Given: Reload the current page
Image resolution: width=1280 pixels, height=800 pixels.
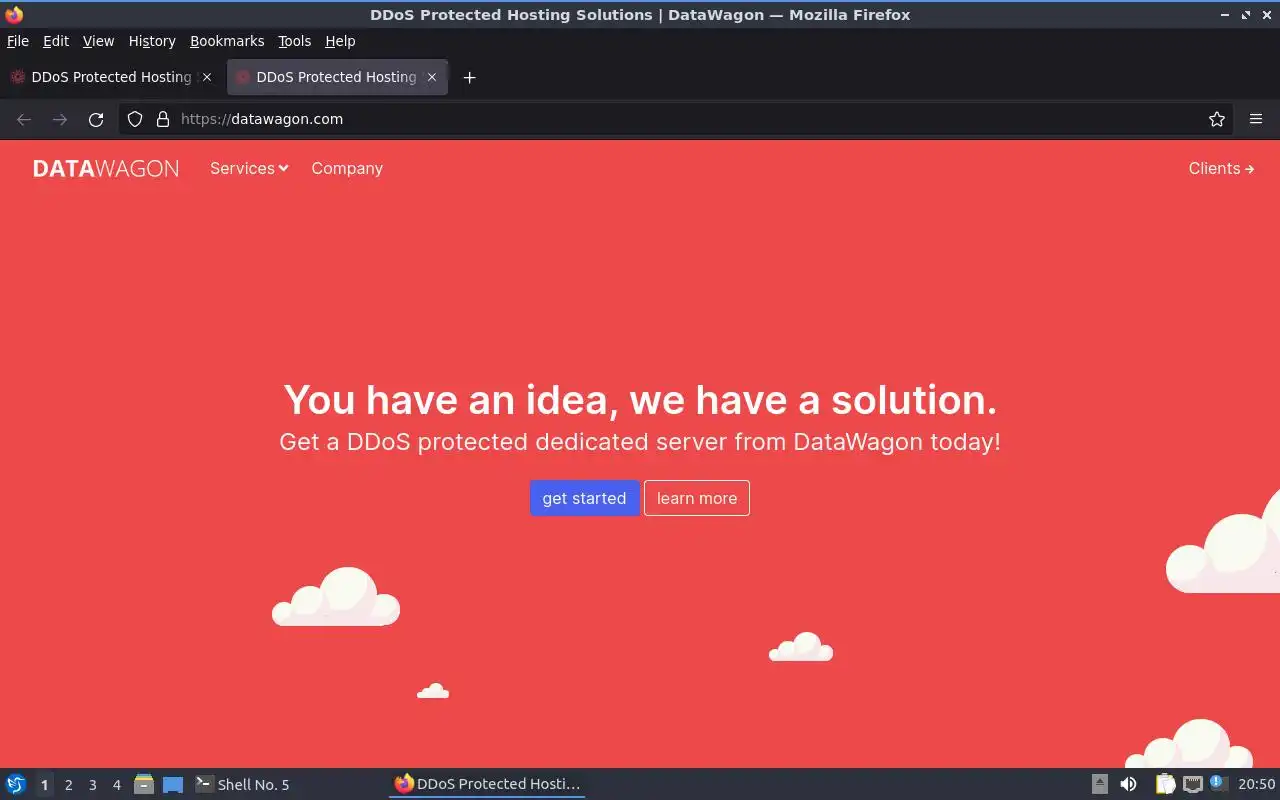Looking at the screenshot, I should pos(96,119).
